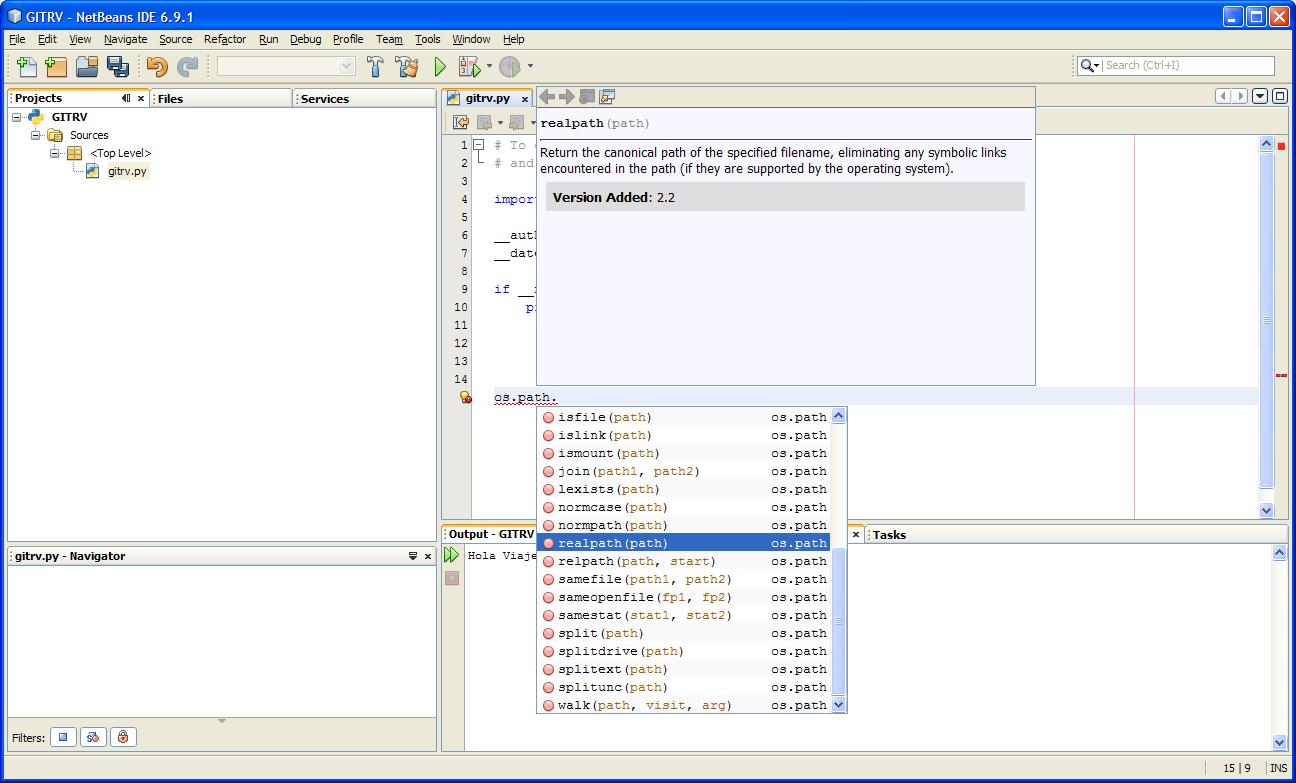The image size is (1296, 783).
Task: Click the error lightbulb on line 15
Action: [465, 398]
